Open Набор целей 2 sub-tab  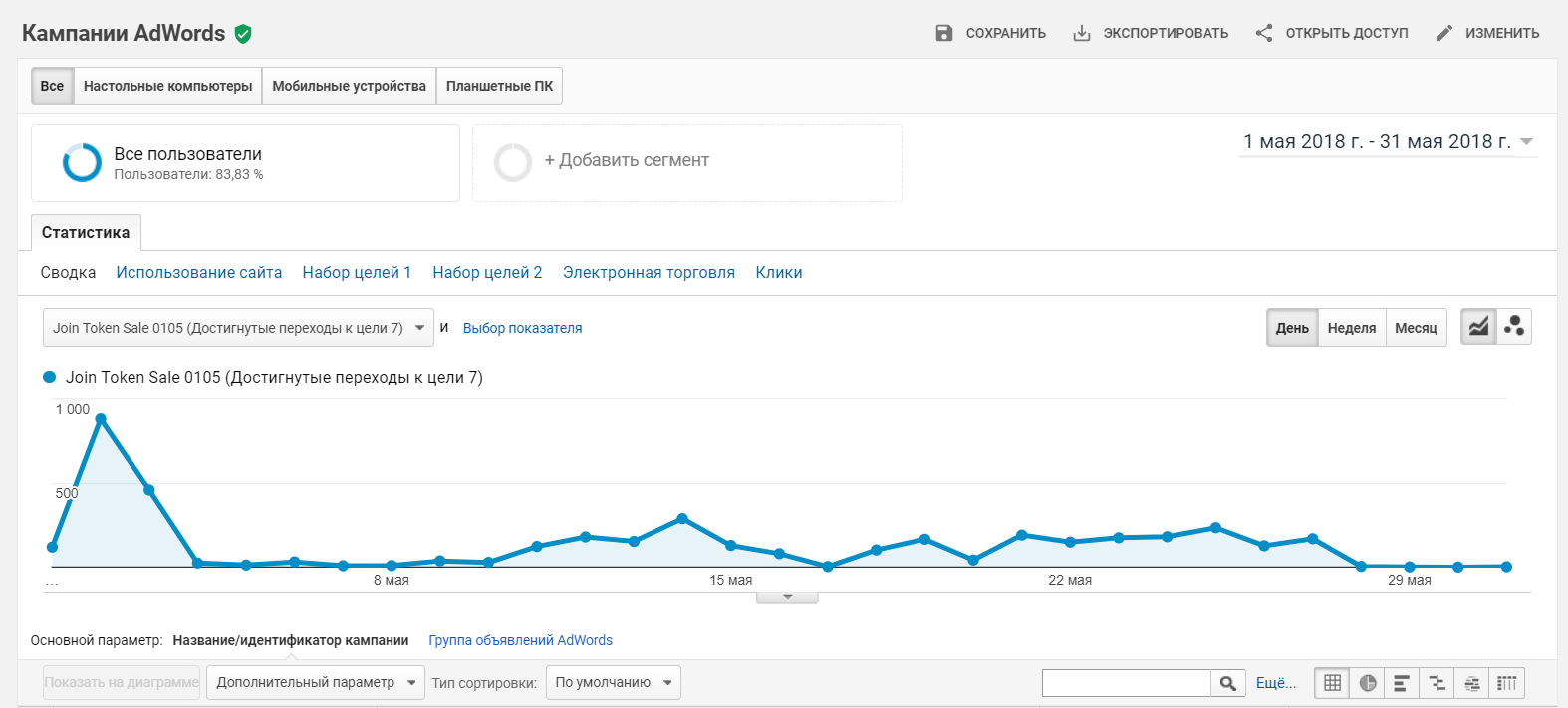coord(487,272)
